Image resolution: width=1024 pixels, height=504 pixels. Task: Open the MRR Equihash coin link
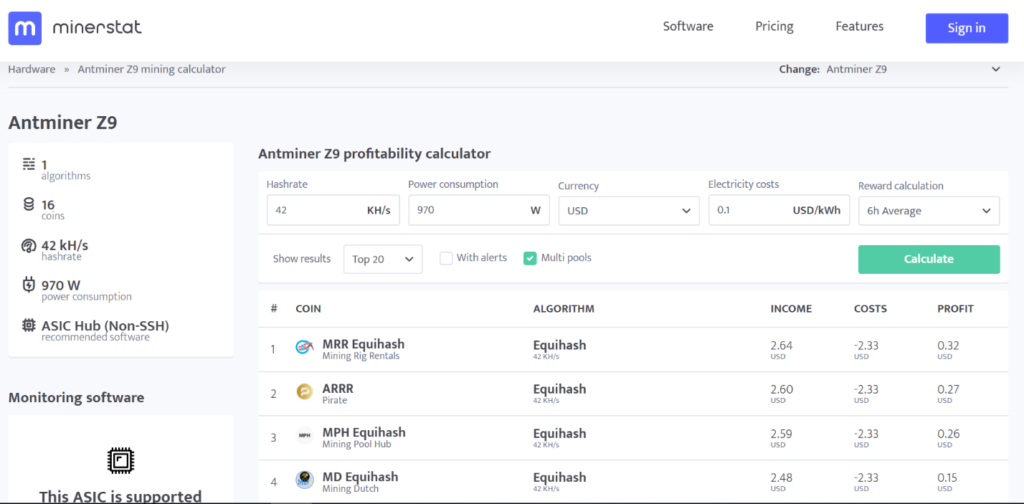click(364, 345)
